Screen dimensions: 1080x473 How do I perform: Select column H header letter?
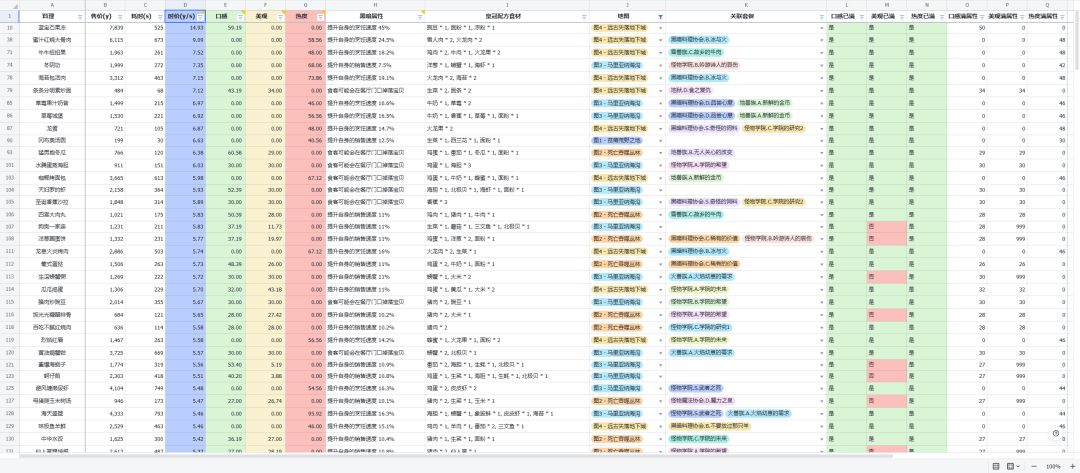[x=375, y=6]
